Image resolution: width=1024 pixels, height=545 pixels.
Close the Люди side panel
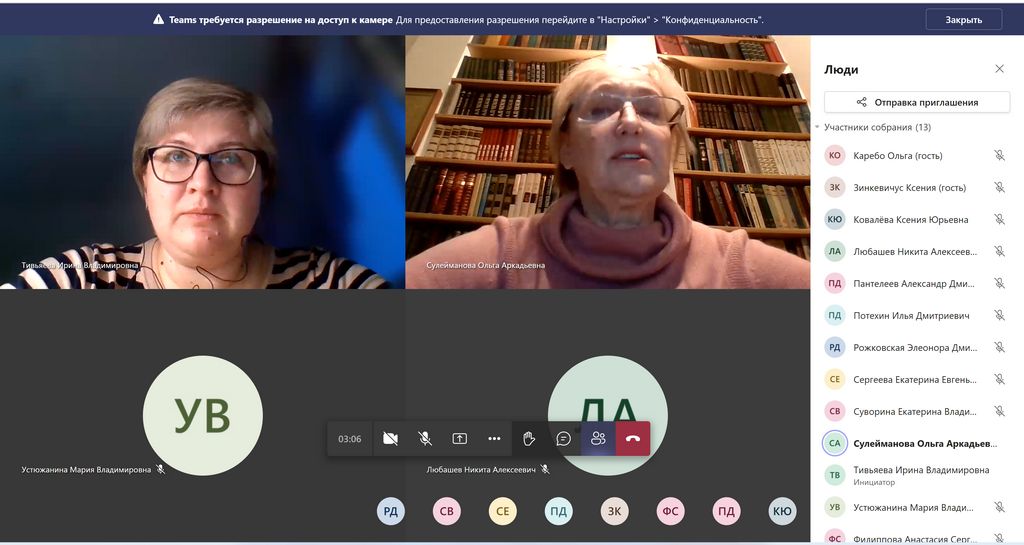[x=999, y=69]
